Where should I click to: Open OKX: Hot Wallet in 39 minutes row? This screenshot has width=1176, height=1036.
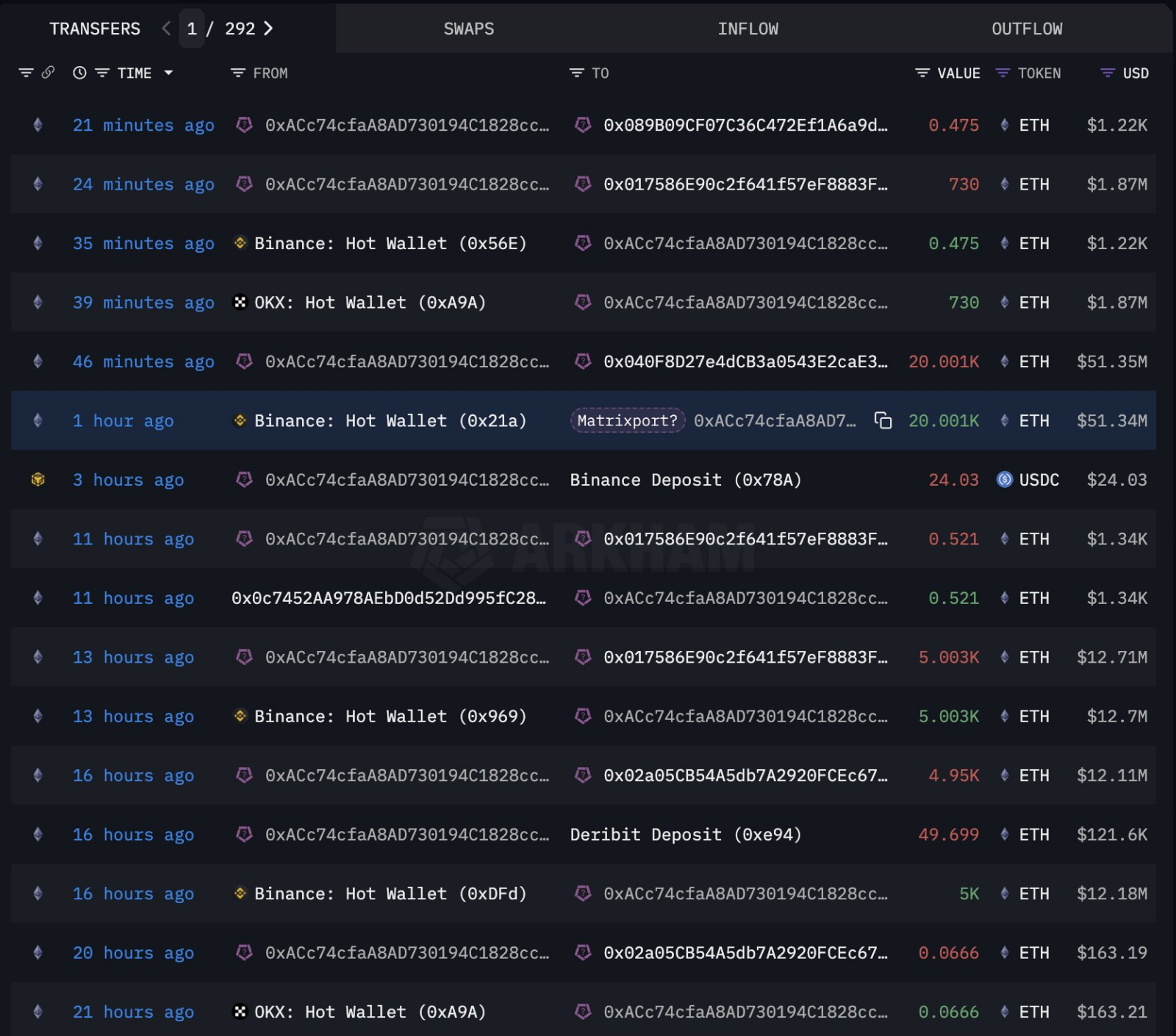click(x=370, y=303)
